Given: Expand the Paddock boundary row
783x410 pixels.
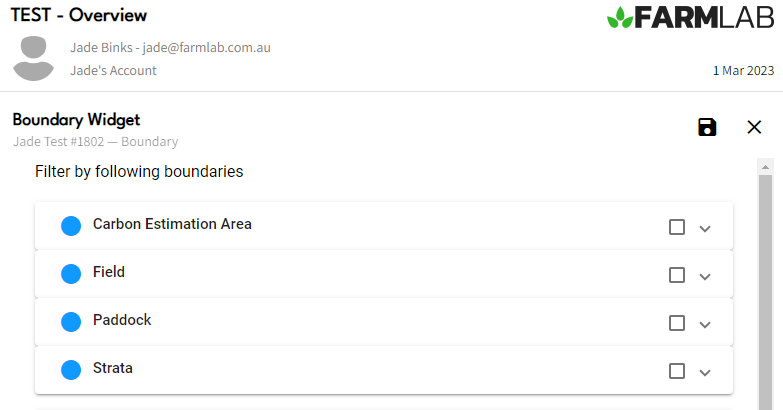Looking at the screenshot, I should tap(705, 324).
